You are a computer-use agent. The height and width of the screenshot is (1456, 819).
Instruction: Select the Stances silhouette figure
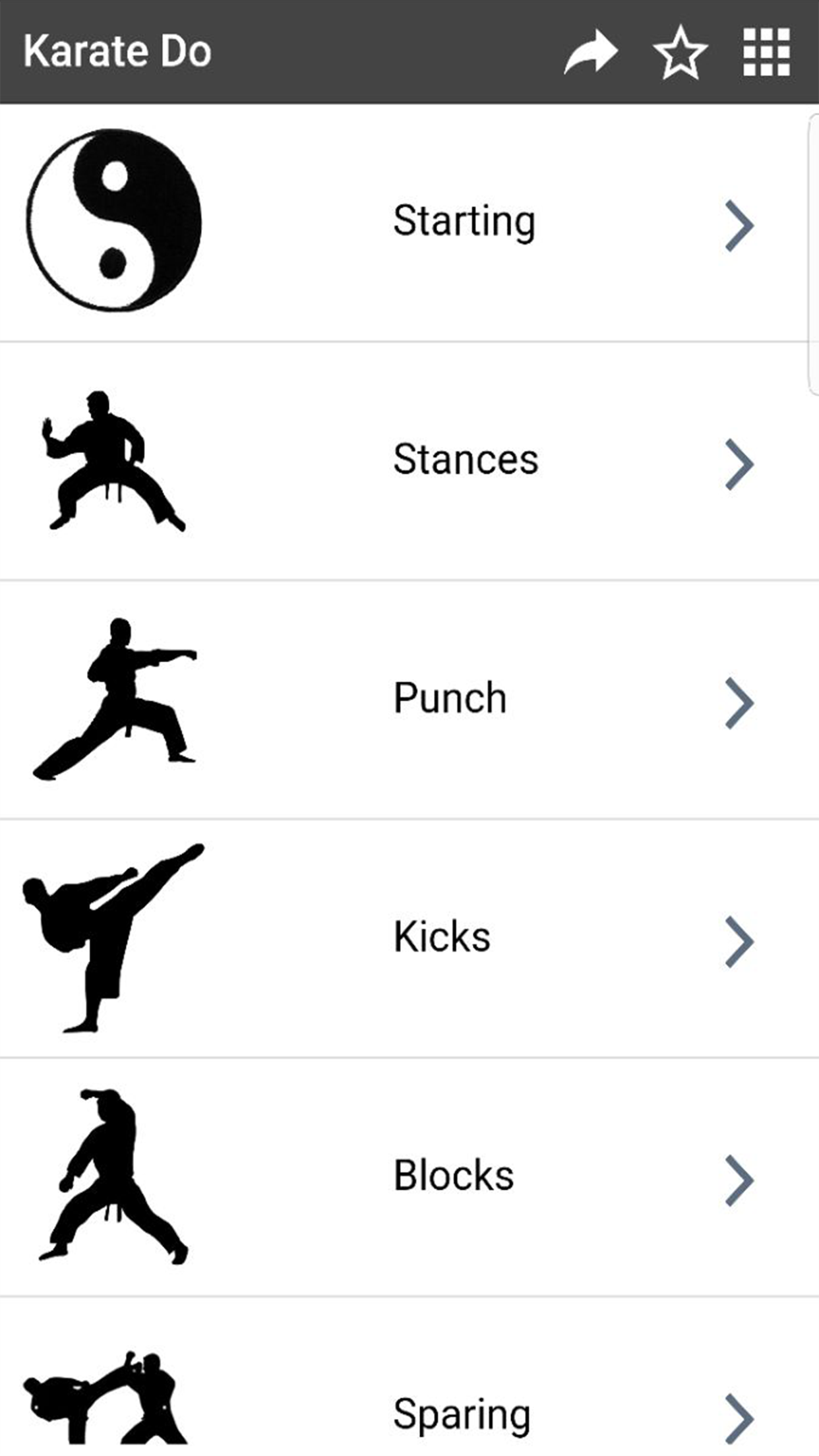tap(113, 461)
